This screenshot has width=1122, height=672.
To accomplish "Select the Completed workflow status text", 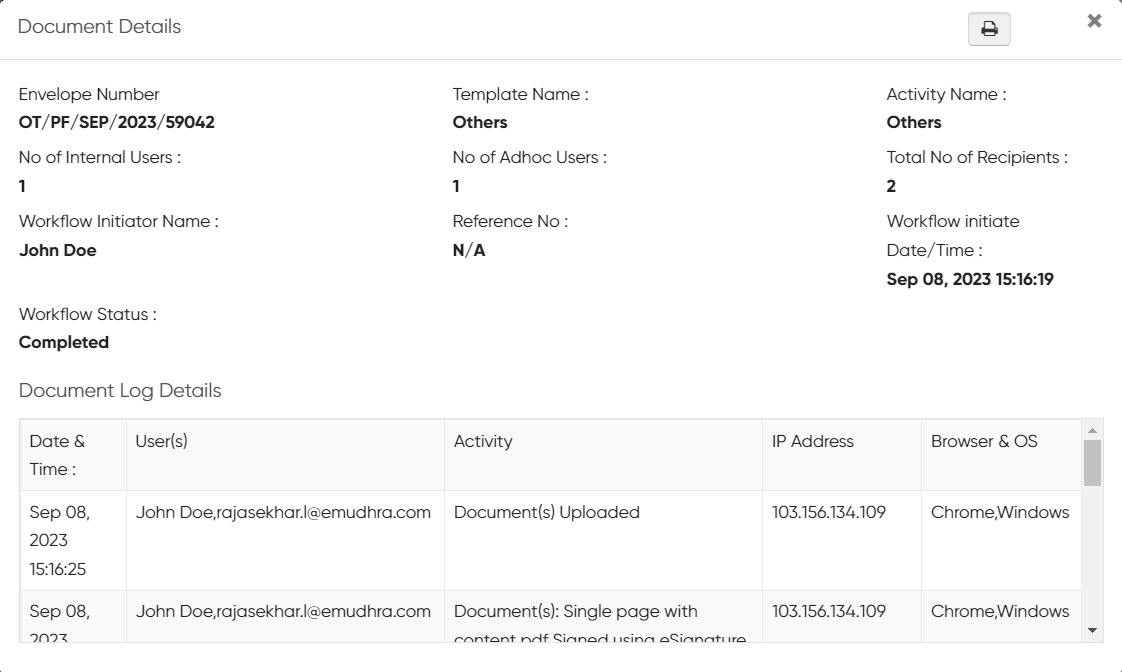I will pyautogui.click(x=64, y=342).
